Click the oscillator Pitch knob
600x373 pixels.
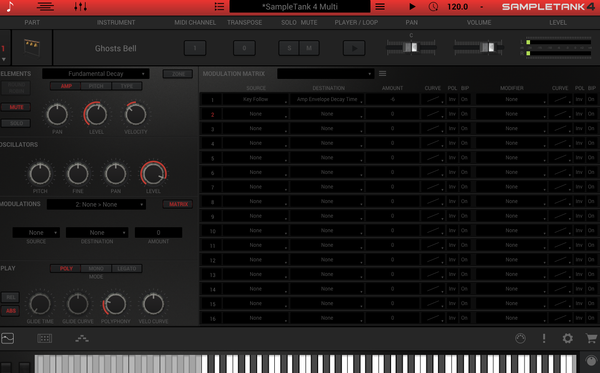click(40, 174)
